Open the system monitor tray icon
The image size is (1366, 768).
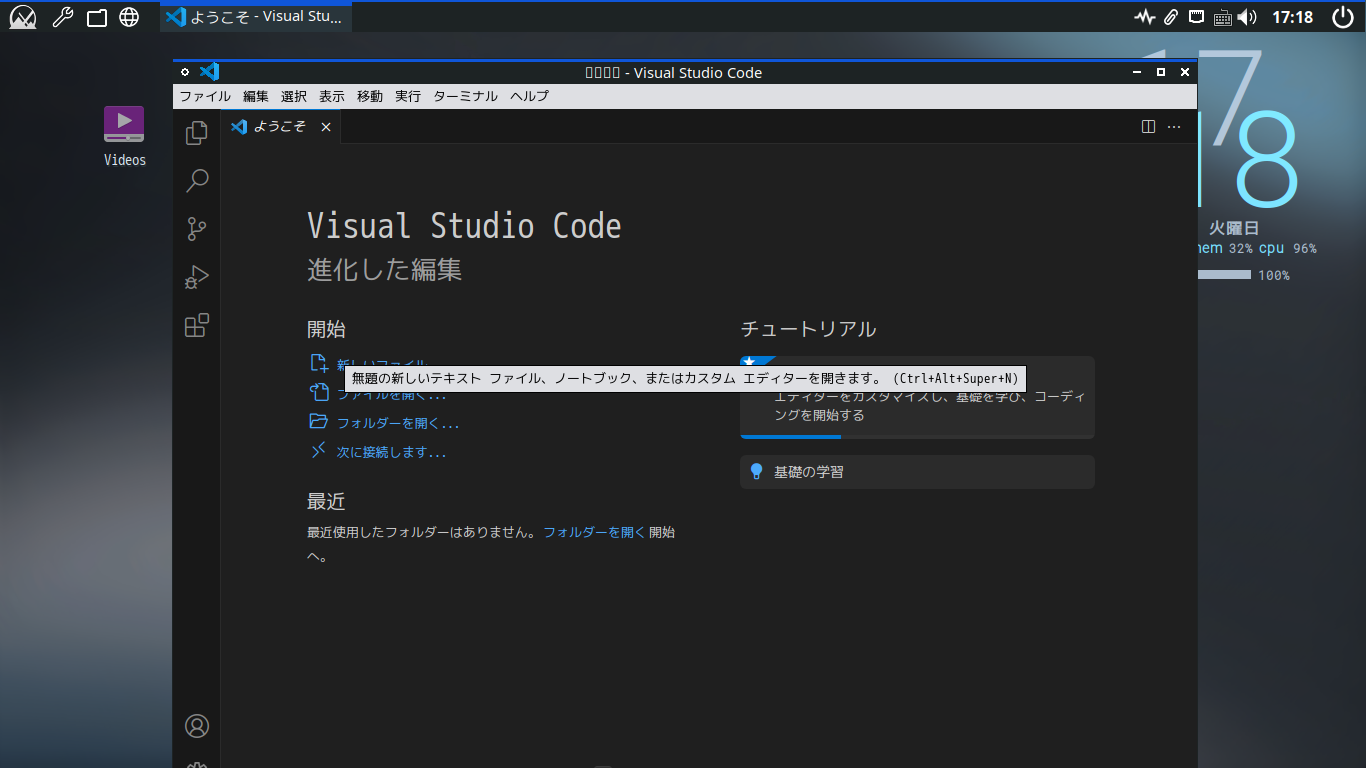(1144, 17)
